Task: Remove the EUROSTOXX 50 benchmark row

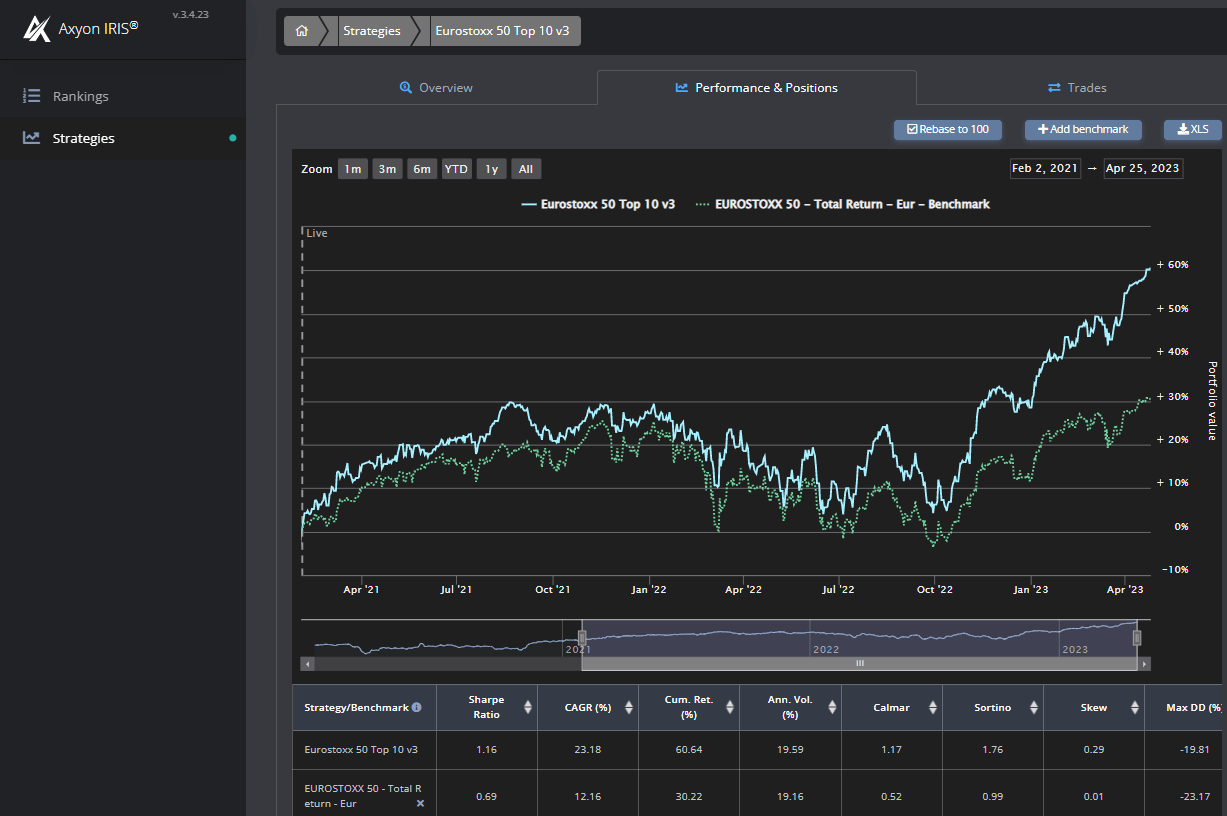Action: tap(420, 803)
